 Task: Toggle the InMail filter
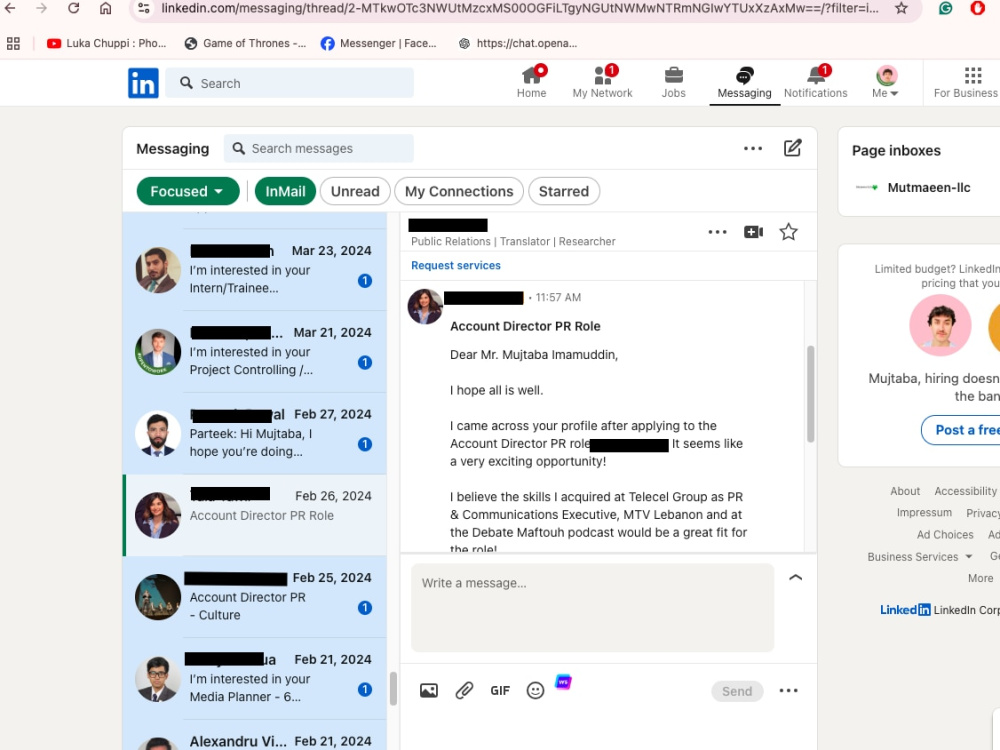pos(285,191)
